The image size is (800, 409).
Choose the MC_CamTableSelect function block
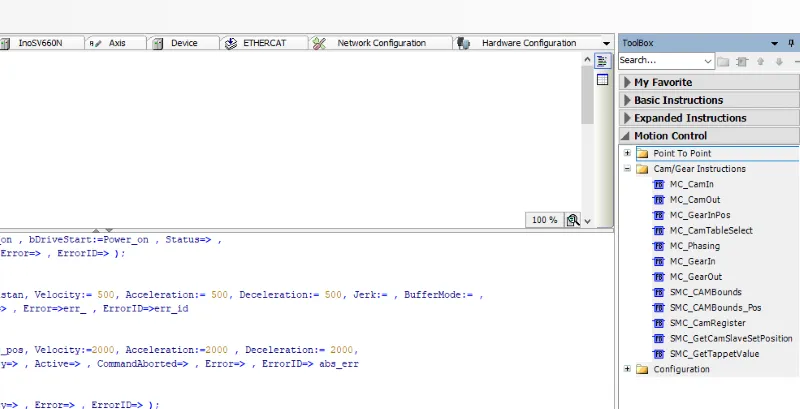click(x=711, y=230)
